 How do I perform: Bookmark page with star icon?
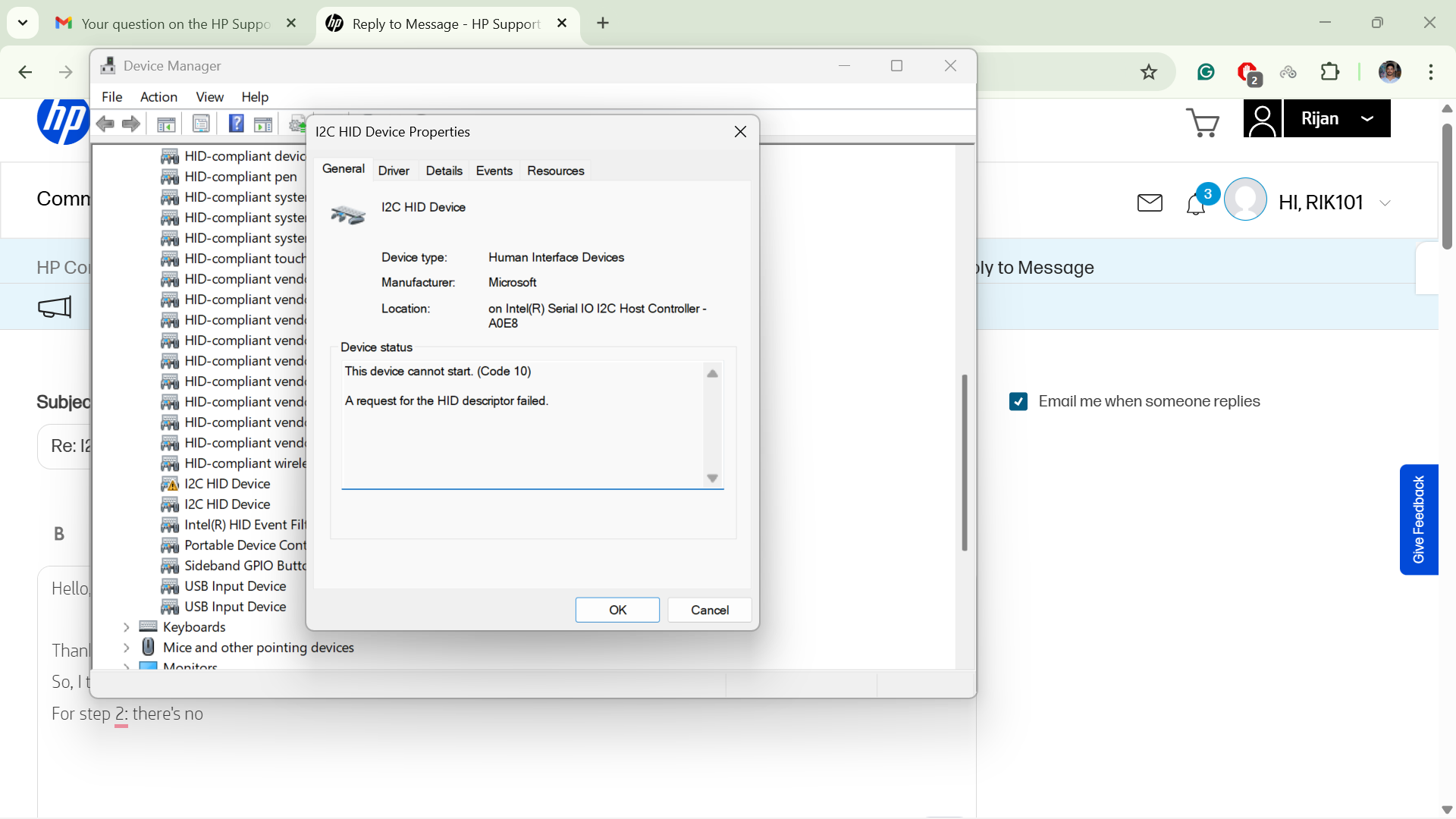click(1149, 72)
